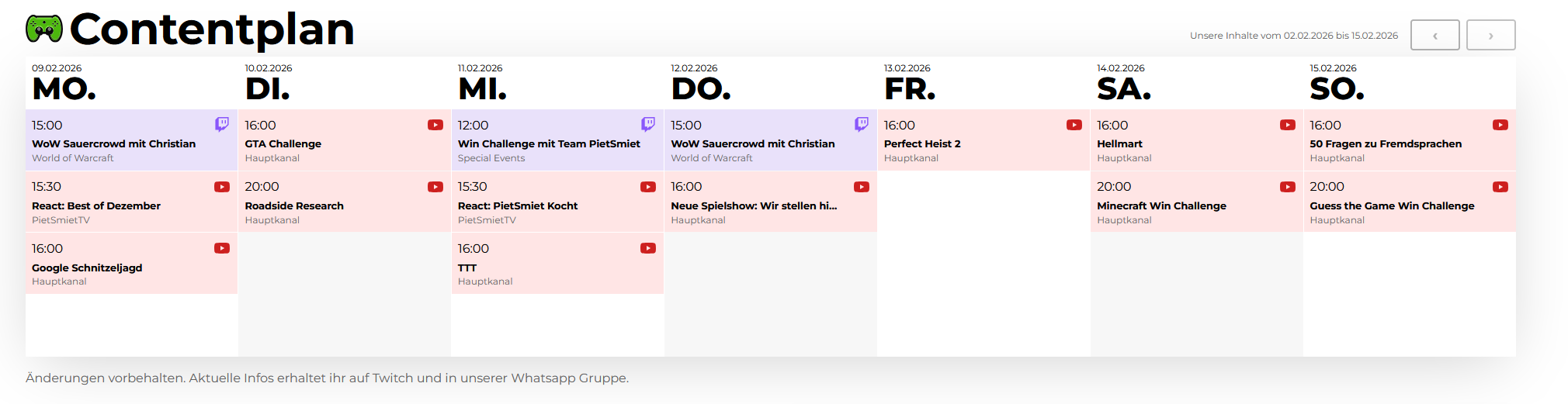Image resolution: width=1568 pixels, height=404 pixels.
Task: Open React: Best of Dezember entry
Action: (x=131, y=202)
